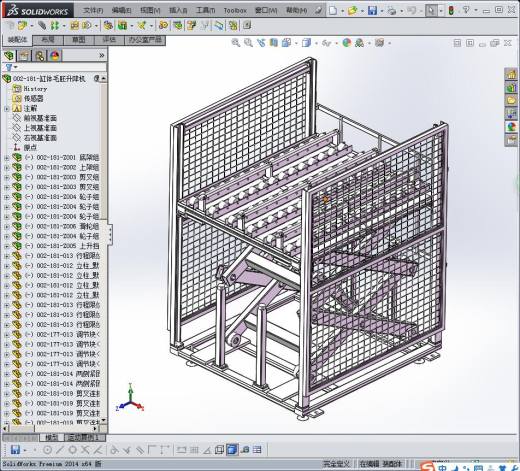Open the FeatureManager design tree tab

pyautogui.click(x=9, y=56)
